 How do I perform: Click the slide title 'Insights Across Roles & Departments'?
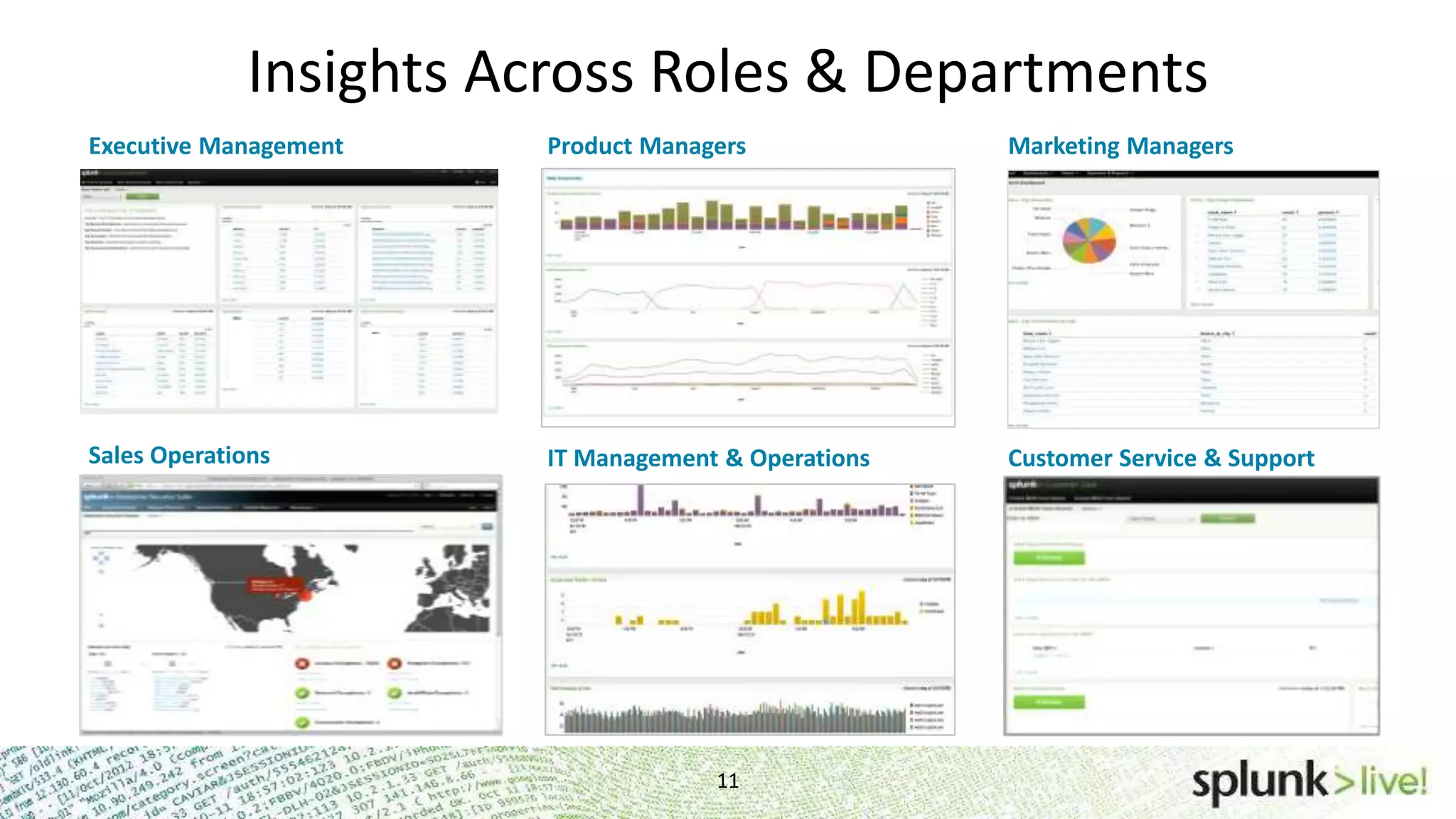(x=727, y=72)
